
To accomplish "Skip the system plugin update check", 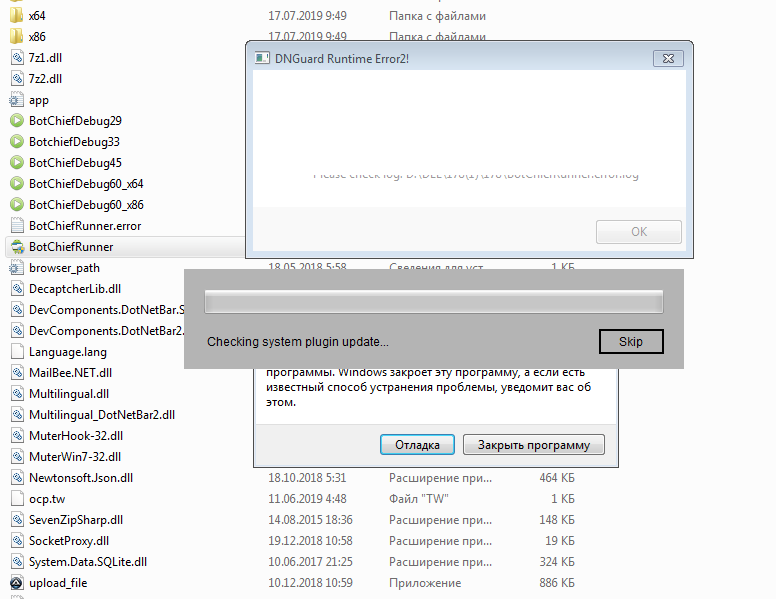I will coord(631,342).
